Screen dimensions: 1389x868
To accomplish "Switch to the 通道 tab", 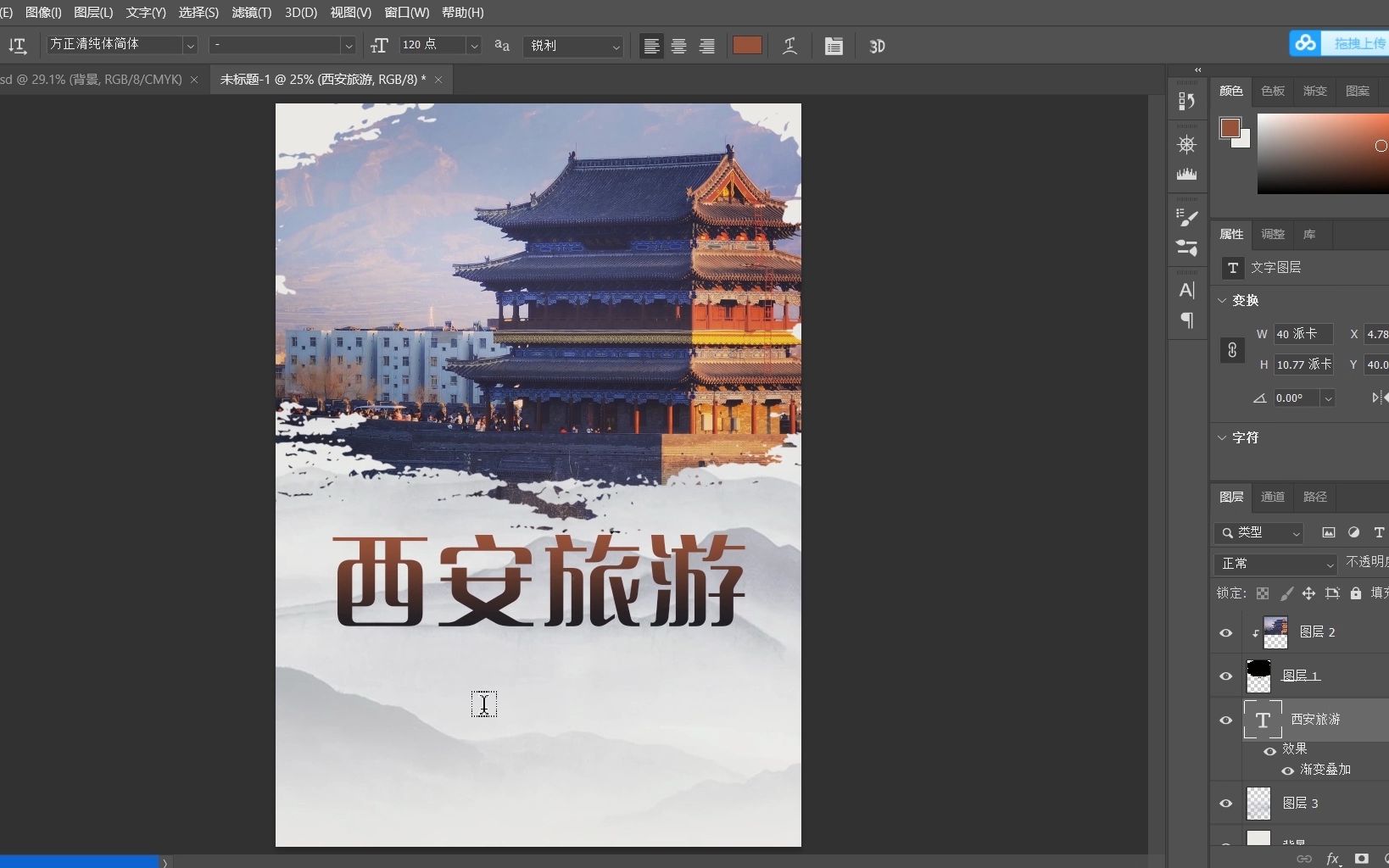I will (x=1272, y=497).
